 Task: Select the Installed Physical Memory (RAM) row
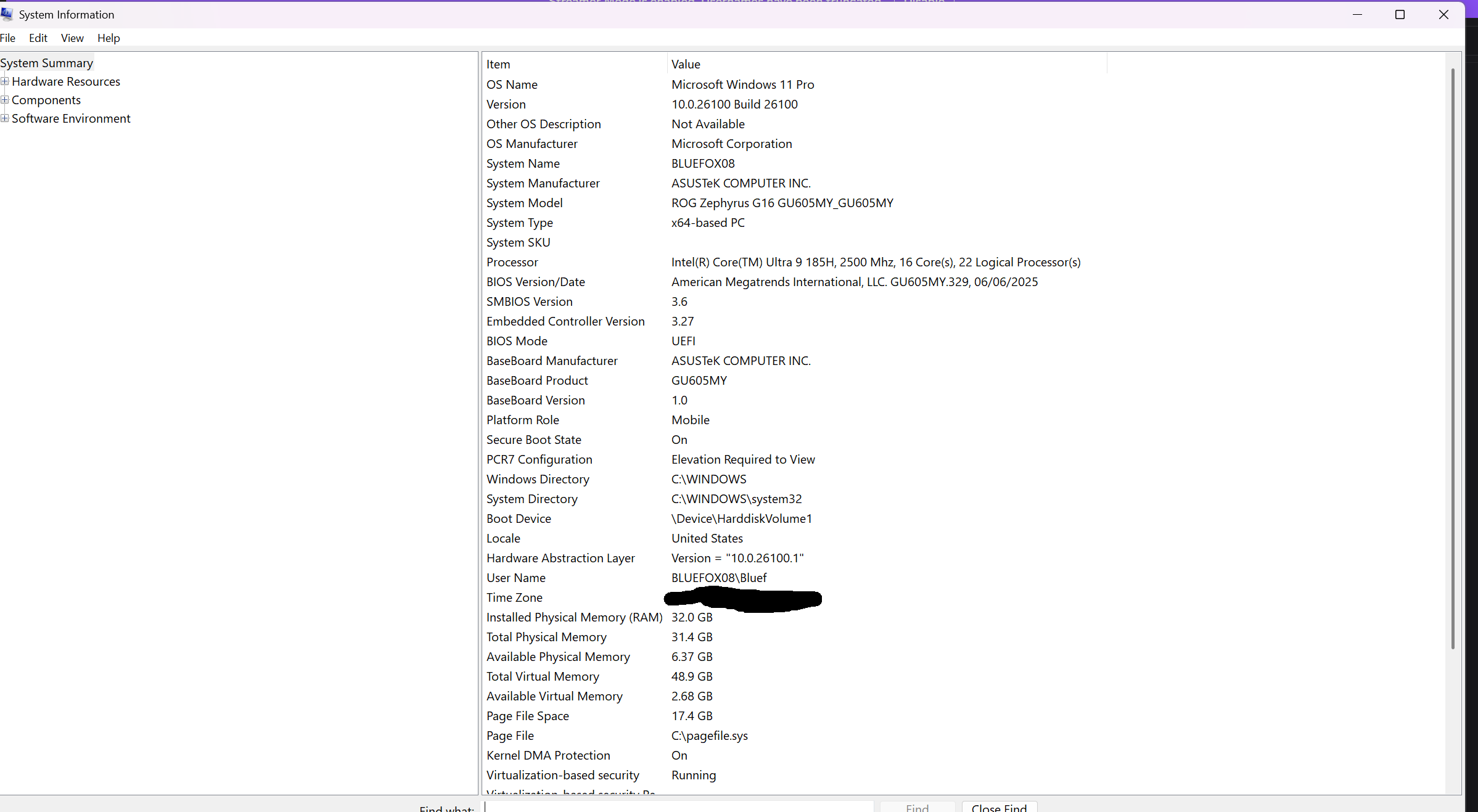(x=795, y=617)
